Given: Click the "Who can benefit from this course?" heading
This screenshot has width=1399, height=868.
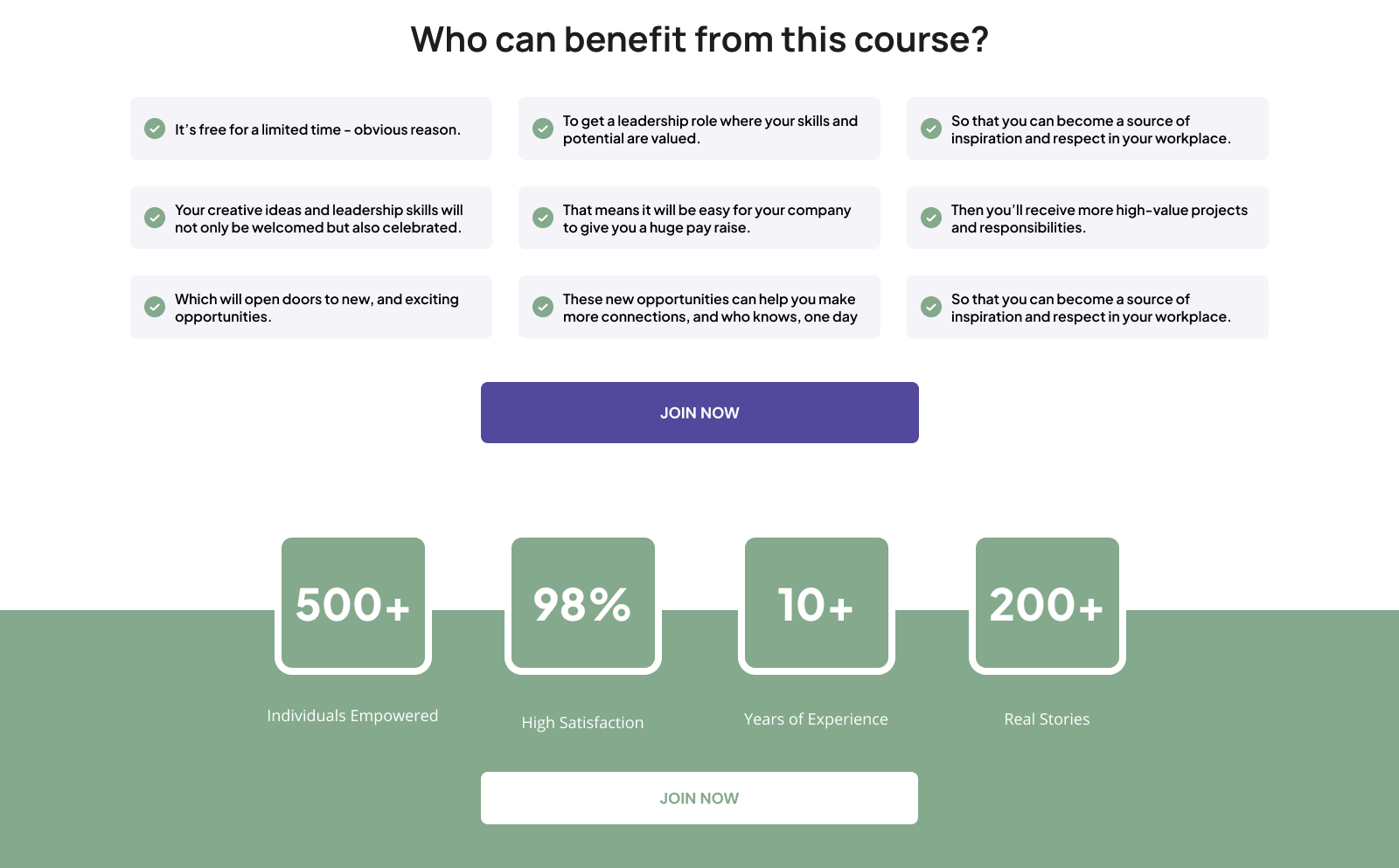Looking at the screenshot, I should tap(699, 39).
